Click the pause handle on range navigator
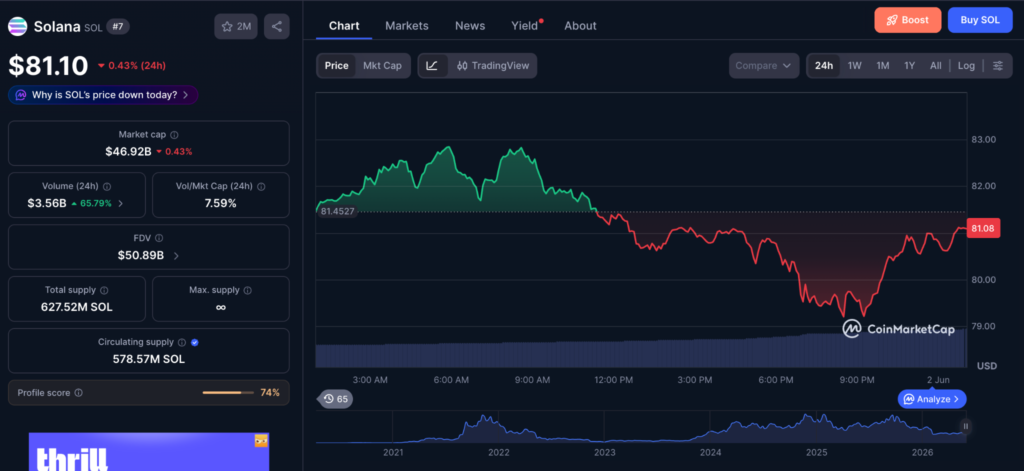1024x471 pixels. coord(965,427)
